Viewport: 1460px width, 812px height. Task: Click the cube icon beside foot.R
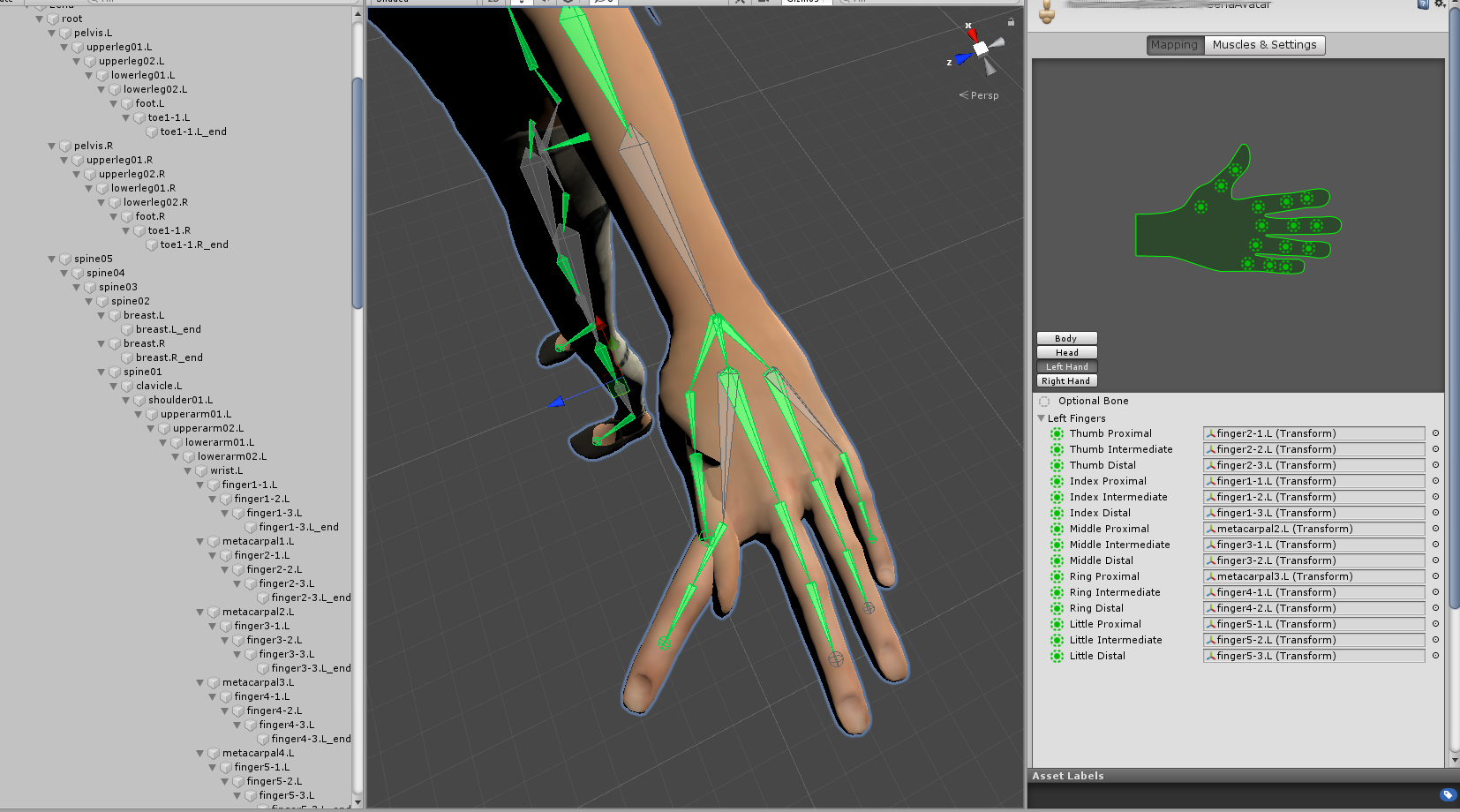point(127,216)
